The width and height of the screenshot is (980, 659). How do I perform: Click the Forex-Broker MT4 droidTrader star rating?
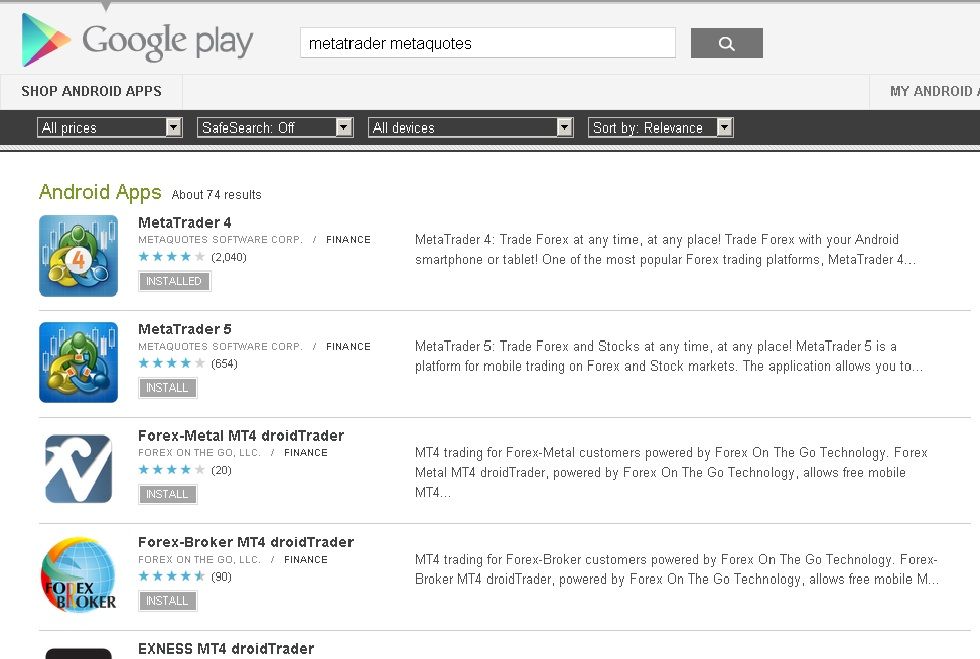point(171,576)
